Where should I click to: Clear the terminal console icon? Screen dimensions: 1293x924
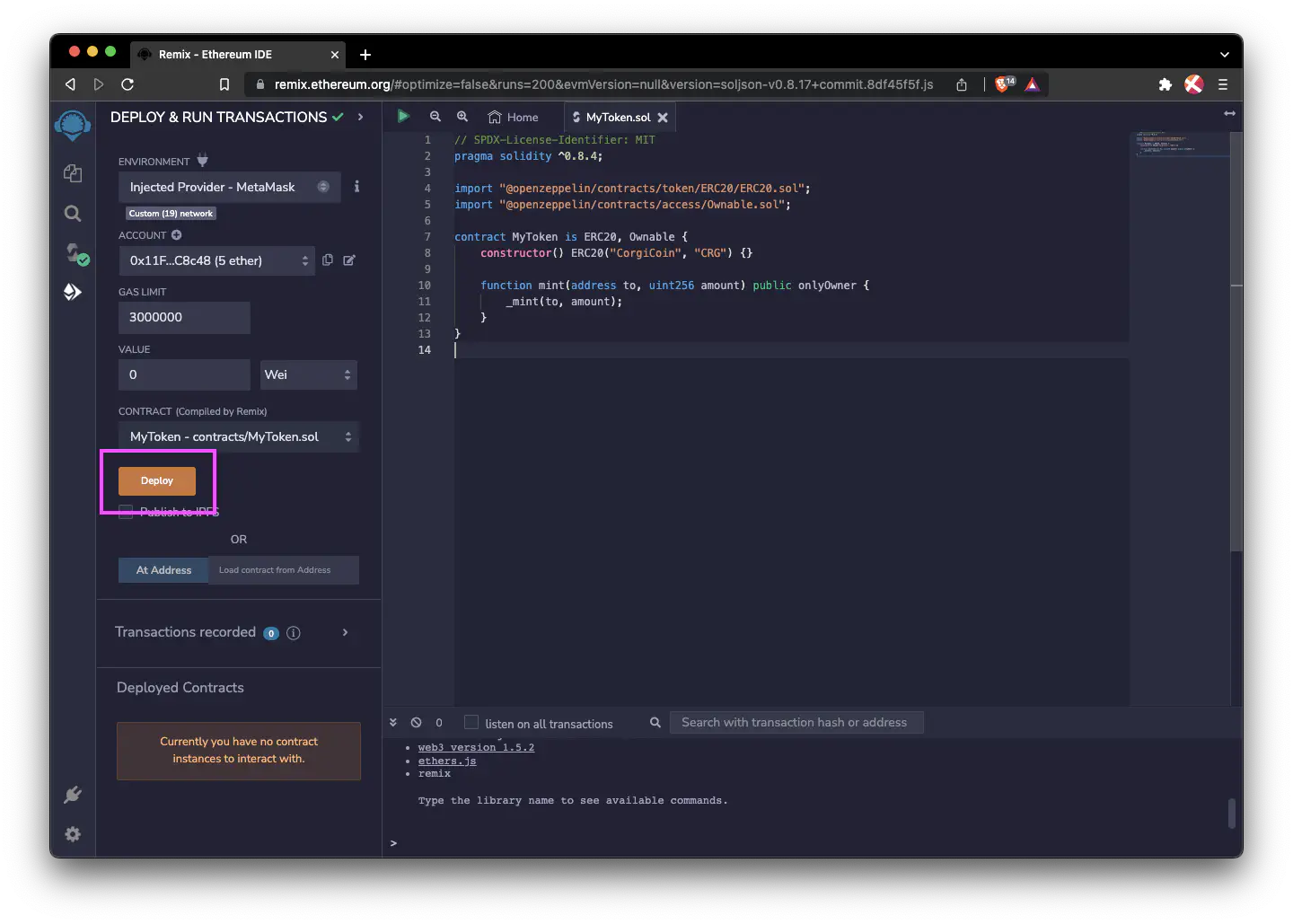click(x=416, y=722)
